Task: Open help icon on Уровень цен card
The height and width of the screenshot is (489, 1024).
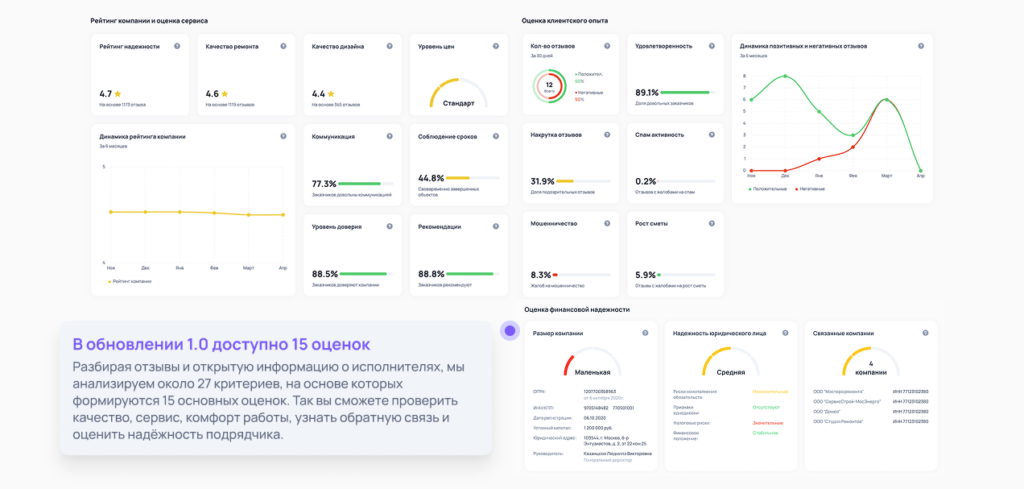Action: point(496,46)
